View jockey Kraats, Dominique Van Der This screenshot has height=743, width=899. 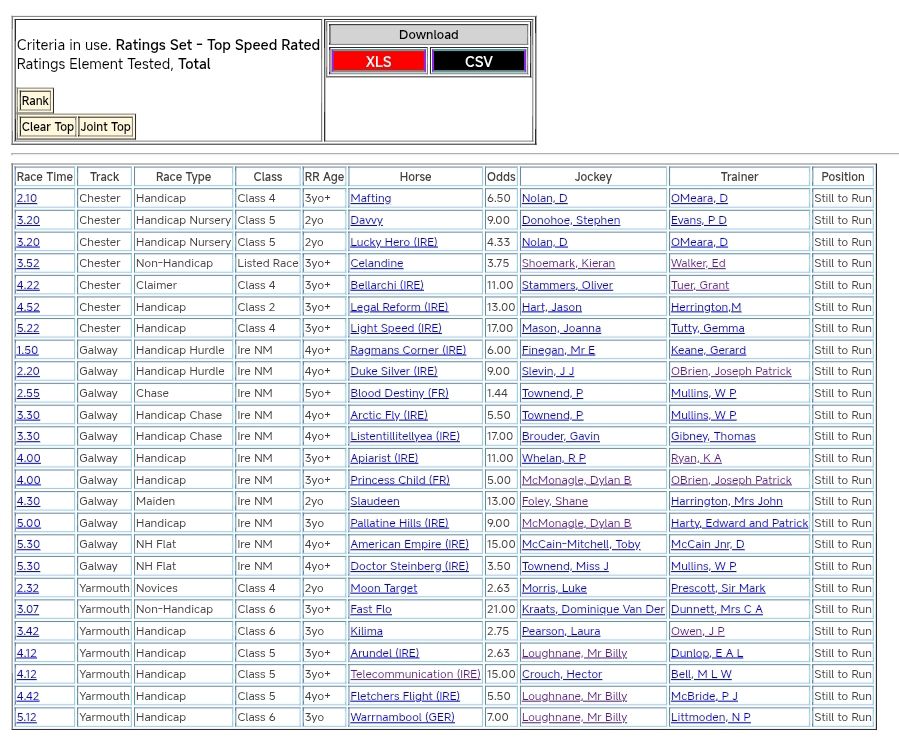592,610
